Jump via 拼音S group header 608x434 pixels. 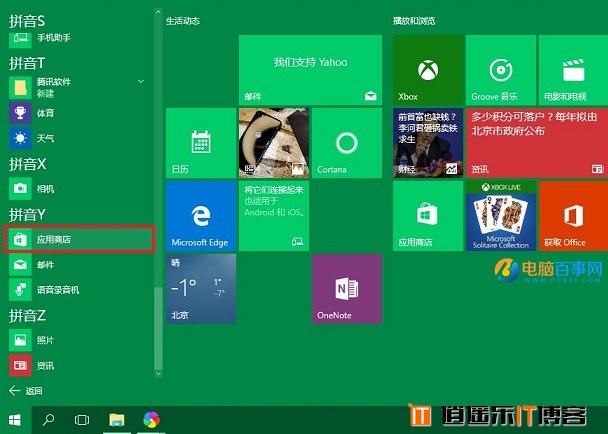[x=27, y=21]
